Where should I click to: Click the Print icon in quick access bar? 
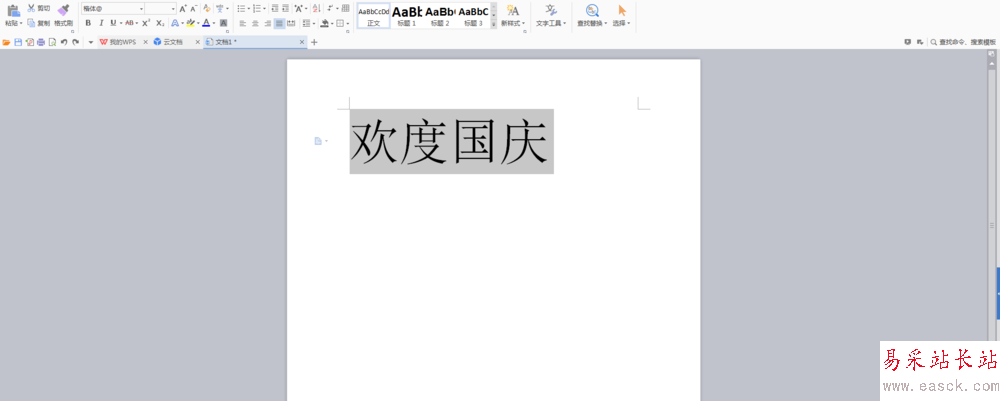click(x=41, y=42)
